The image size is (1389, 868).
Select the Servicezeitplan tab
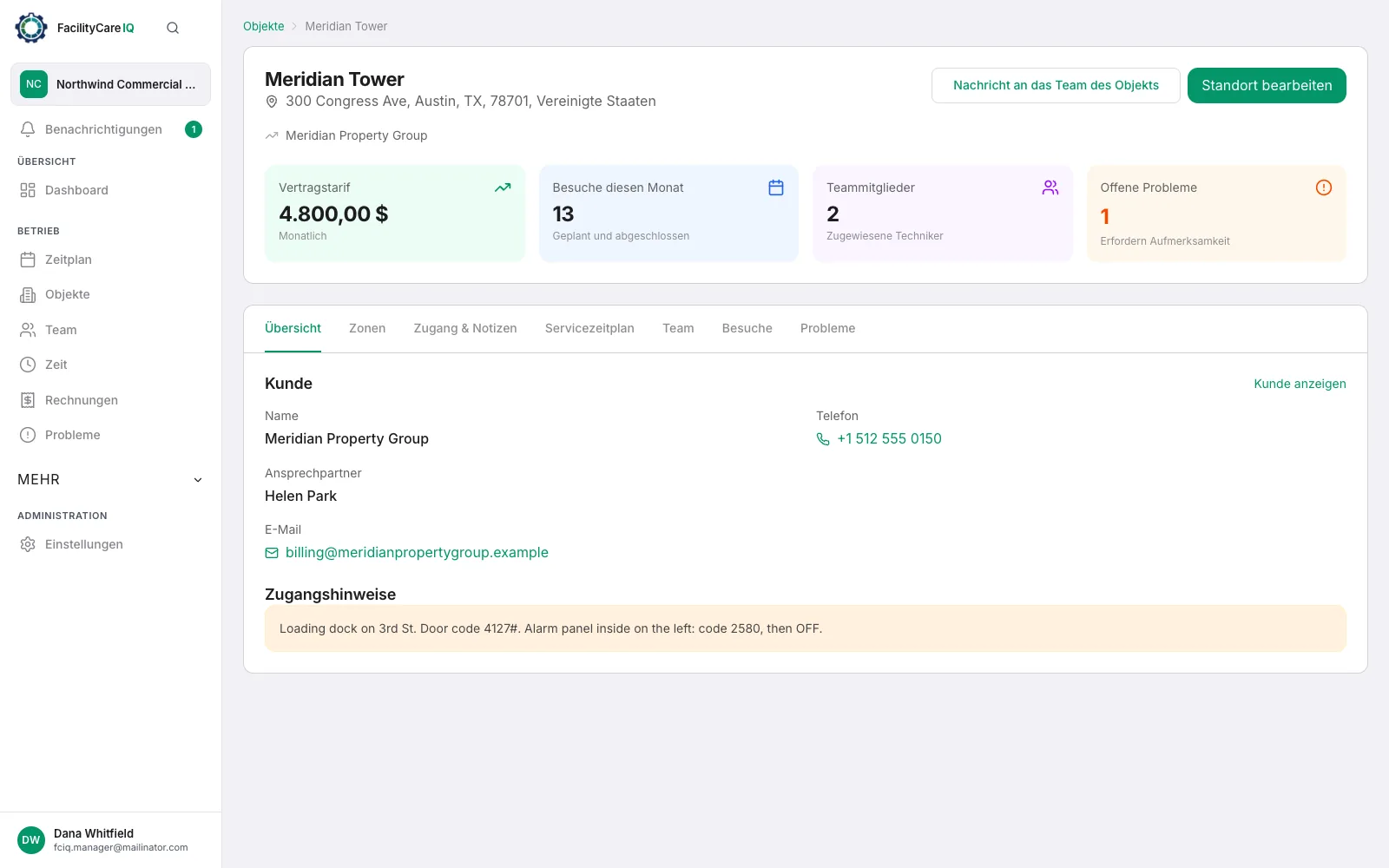[x=589, y=328]
